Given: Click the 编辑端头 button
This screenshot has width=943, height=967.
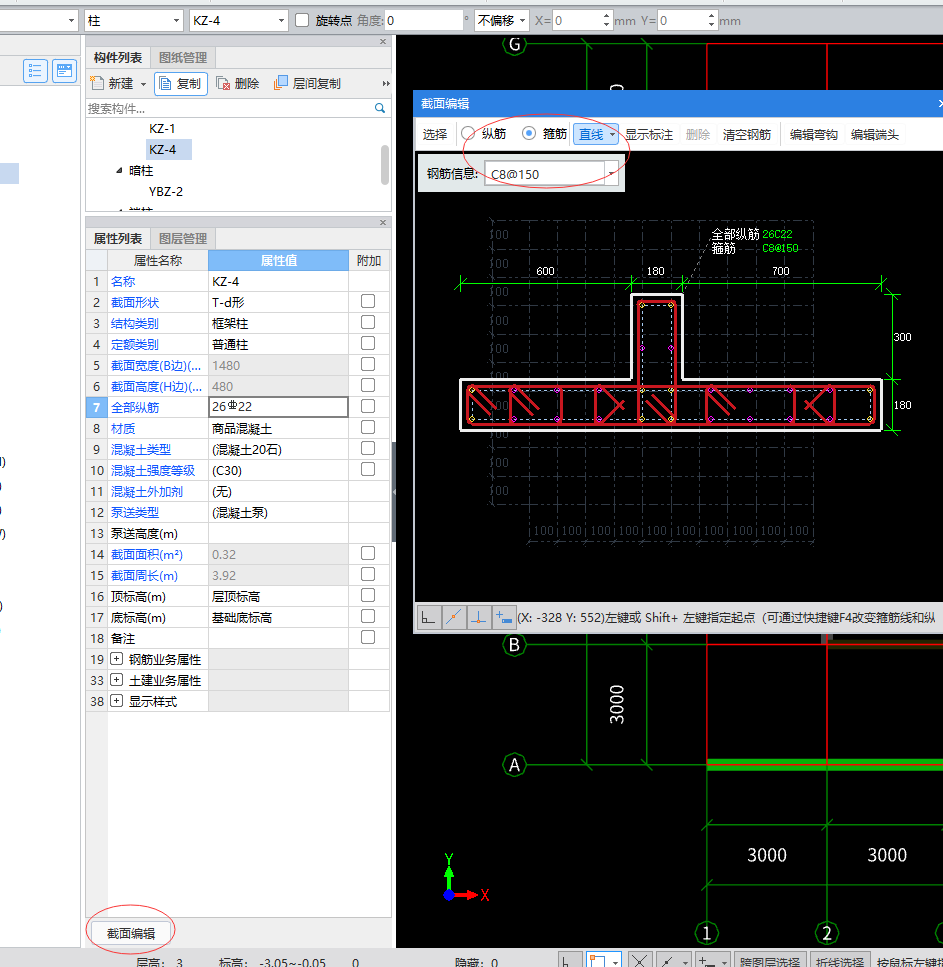Looking at the screenshot, I should [875, 134].
